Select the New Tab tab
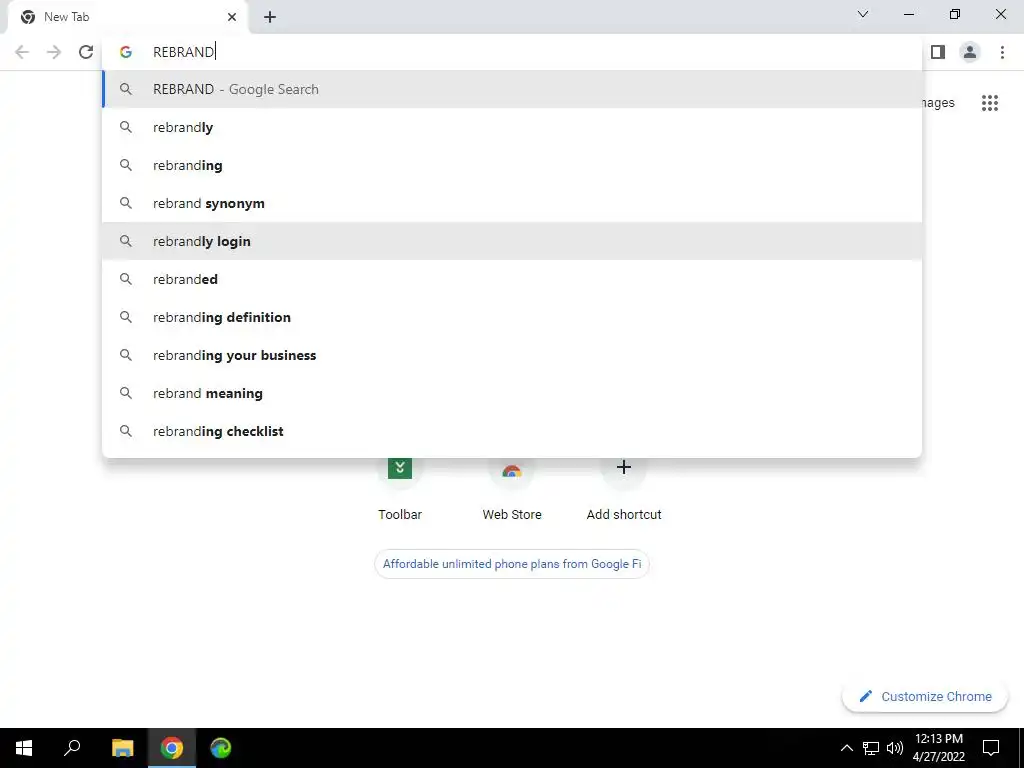This screenshot has height=768, width=1024. pyautogui.click(x=128, y=17)
